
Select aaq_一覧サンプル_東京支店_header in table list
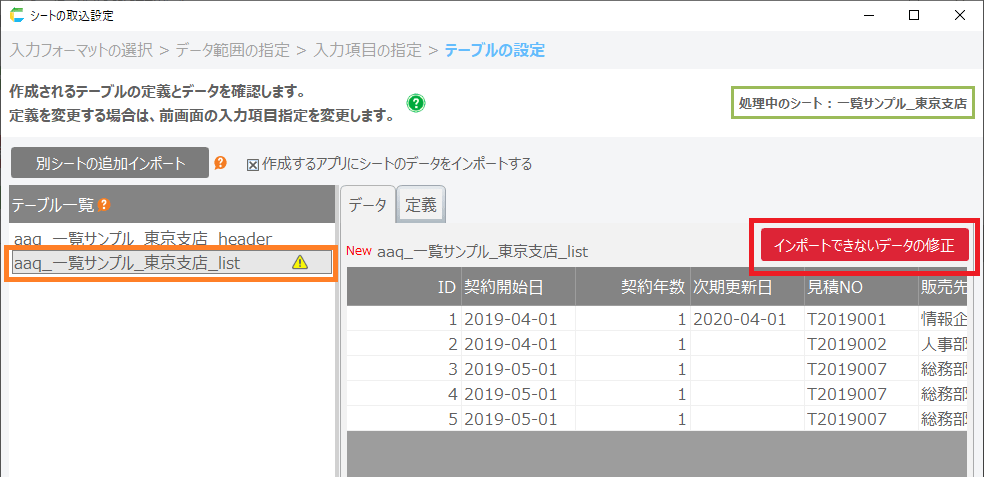[142, 238]
